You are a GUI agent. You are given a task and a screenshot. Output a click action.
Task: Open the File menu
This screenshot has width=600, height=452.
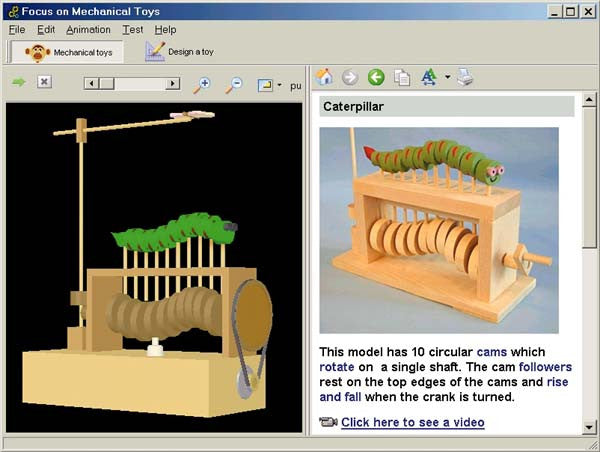point(16,30)
